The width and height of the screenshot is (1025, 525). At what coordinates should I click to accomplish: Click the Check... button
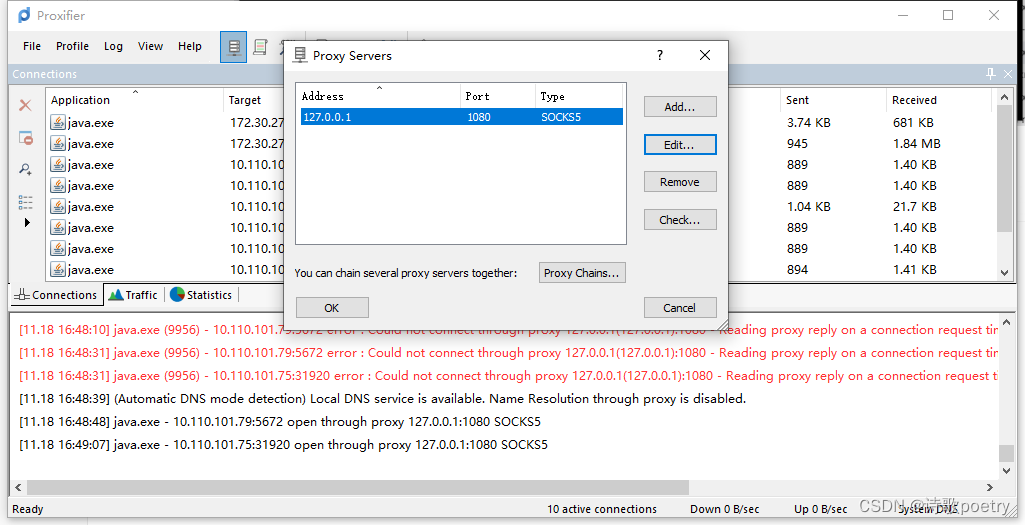tap(680, 220)
